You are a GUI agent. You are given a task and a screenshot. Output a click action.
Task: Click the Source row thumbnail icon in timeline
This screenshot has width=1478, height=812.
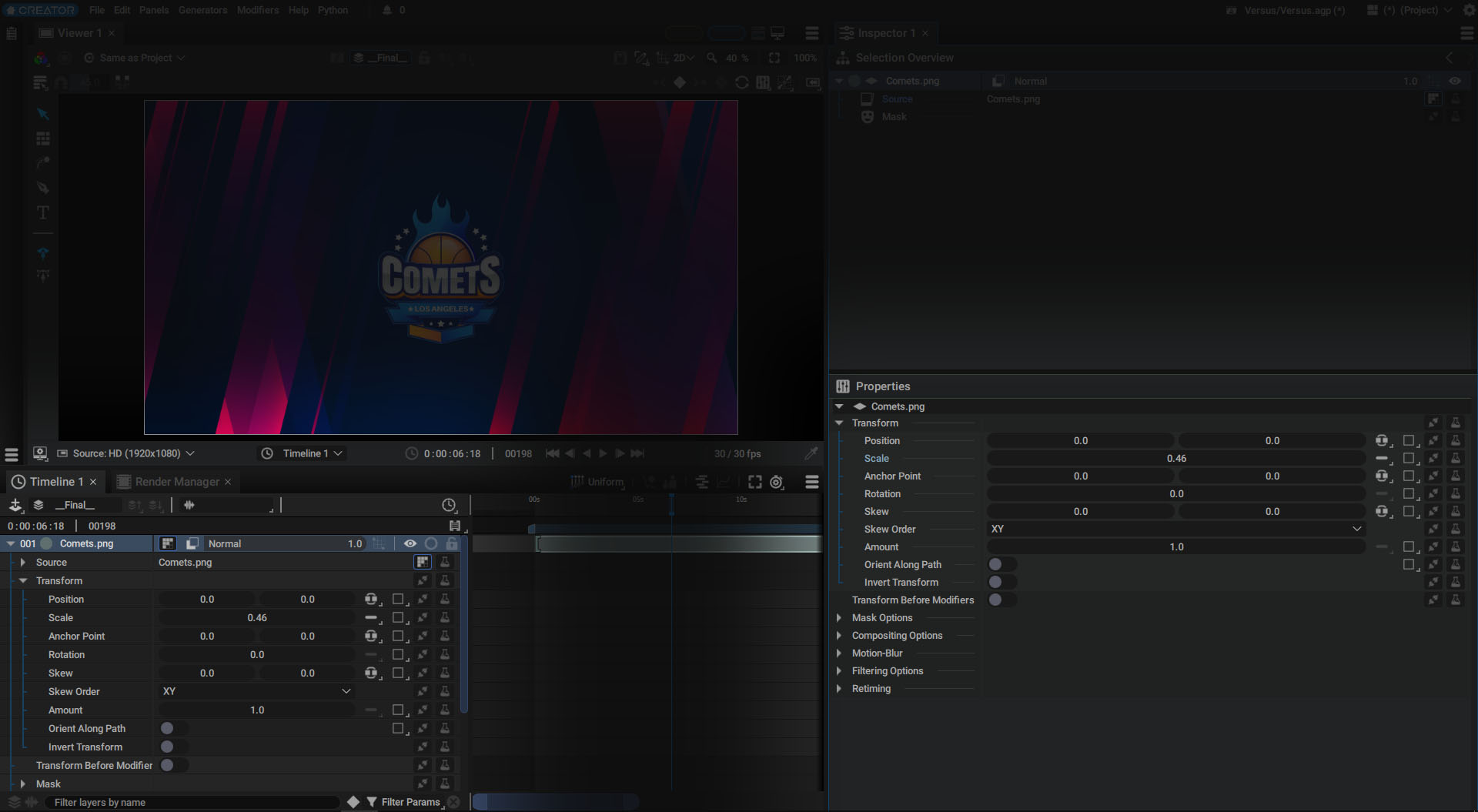click(423, 562)
